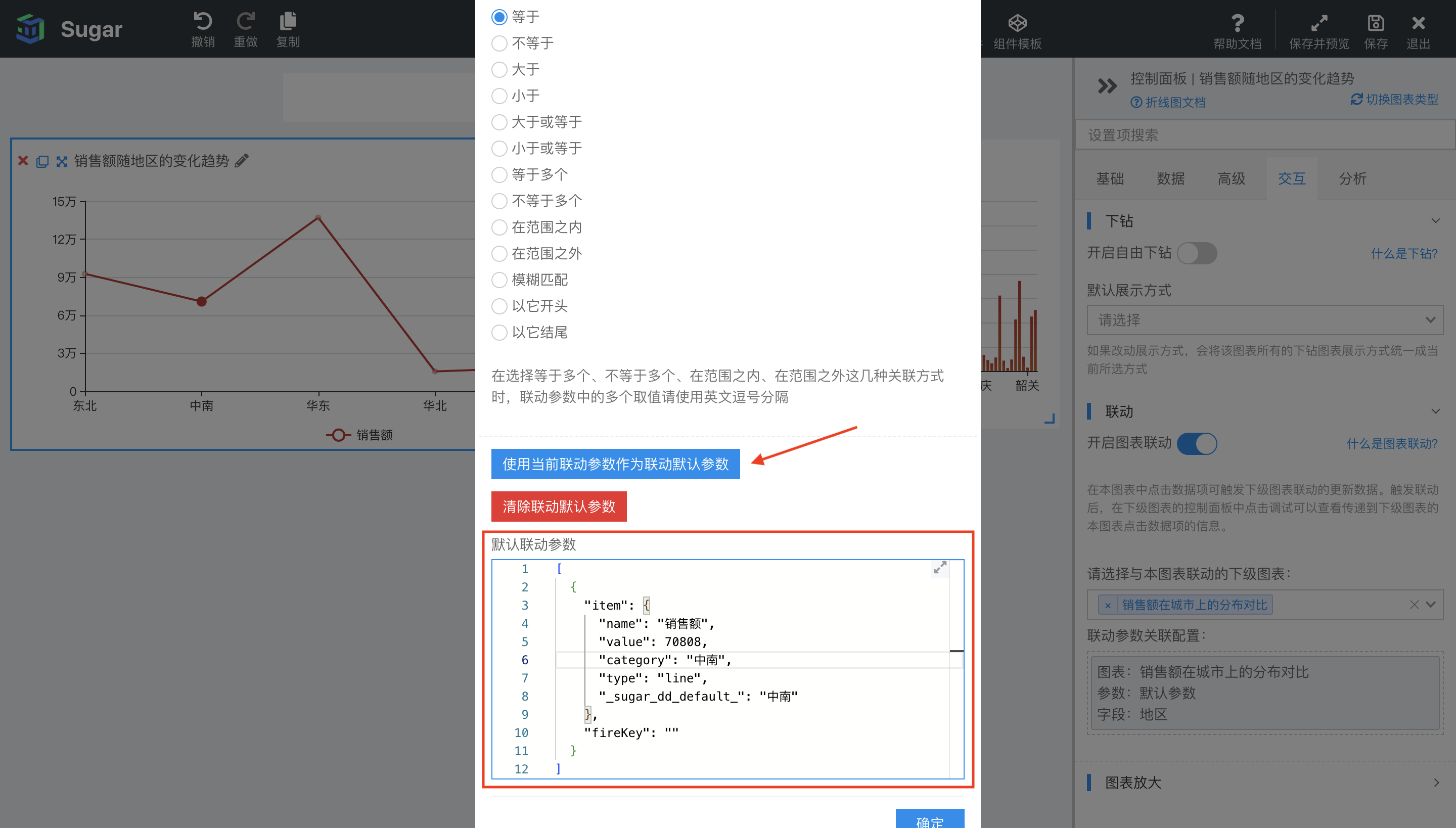The width and height of the screenshot is (1456, 828).
Task: Select the 模糊匹配 radio button option
Action: pyautogui.click(x=500, y=279)
